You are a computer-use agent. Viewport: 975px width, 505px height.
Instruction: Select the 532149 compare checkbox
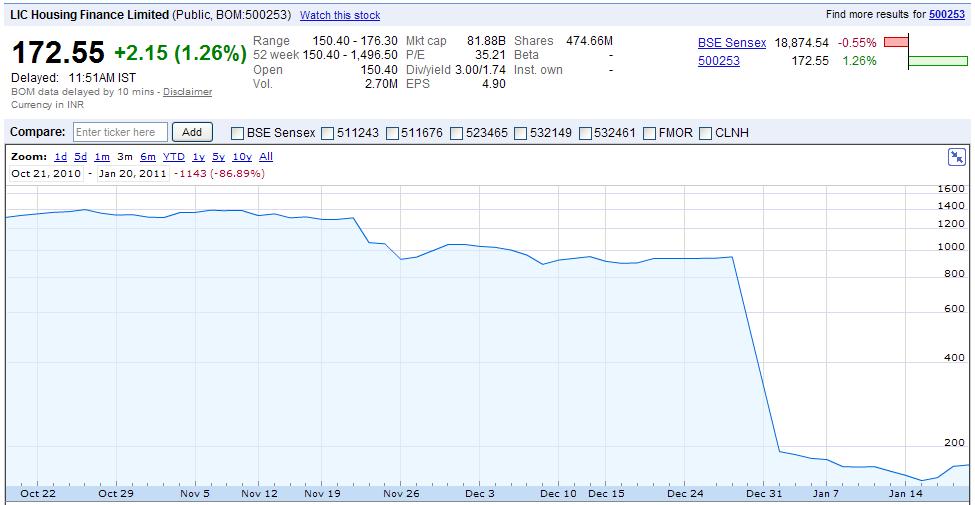(520, 132)
